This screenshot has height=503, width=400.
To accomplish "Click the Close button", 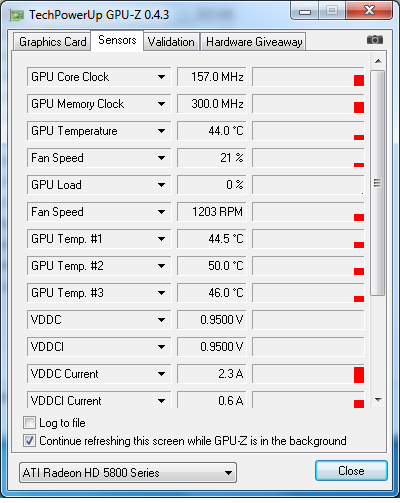I will [x=351, y=471].
